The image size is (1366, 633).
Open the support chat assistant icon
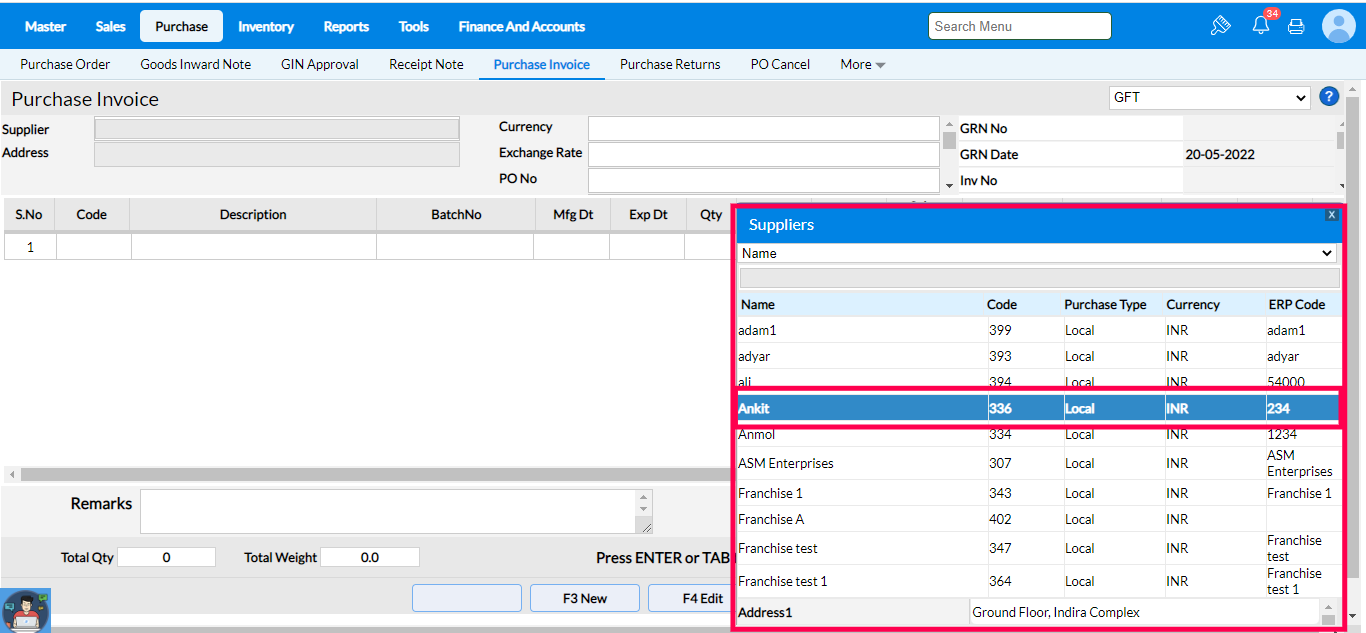(26, 610)
